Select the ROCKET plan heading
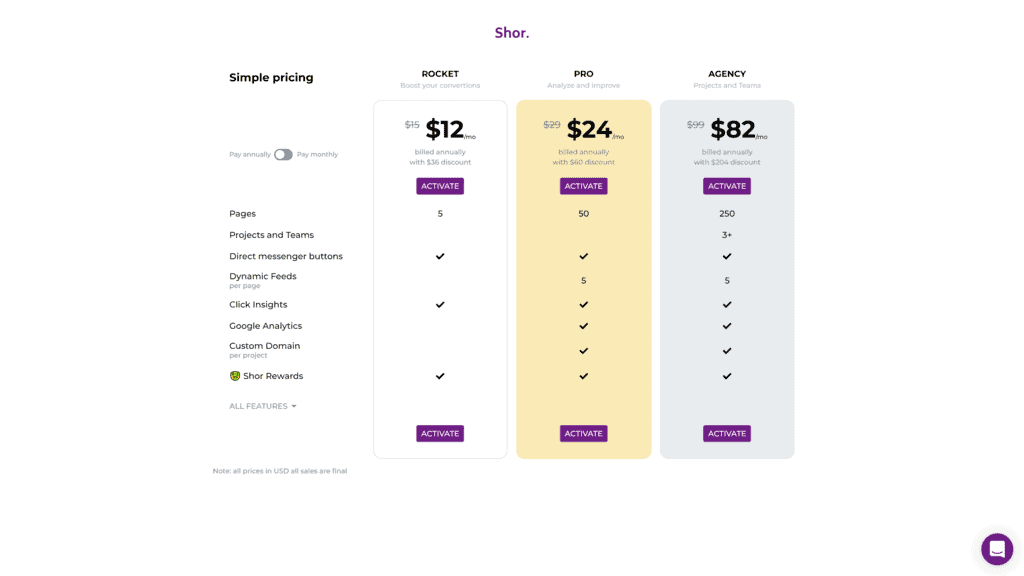The image size is (1024, 576). 440,74
